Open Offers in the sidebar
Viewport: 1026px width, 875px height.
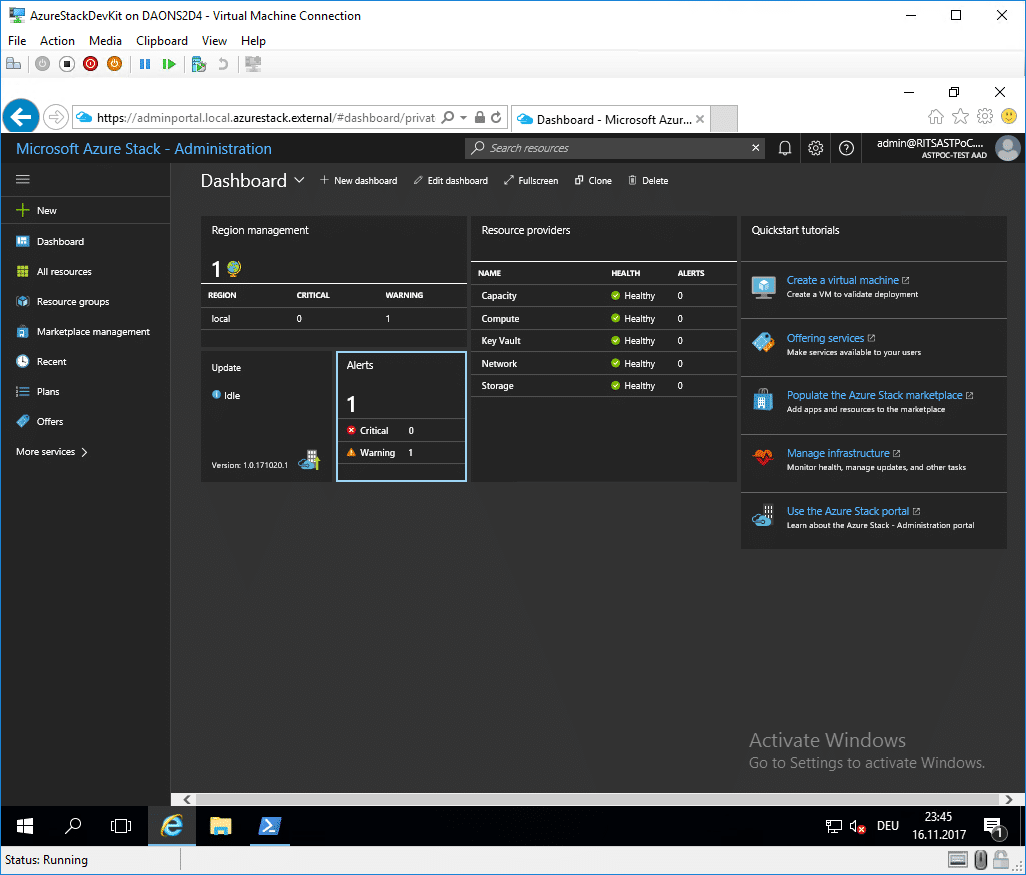pos(86,421)
